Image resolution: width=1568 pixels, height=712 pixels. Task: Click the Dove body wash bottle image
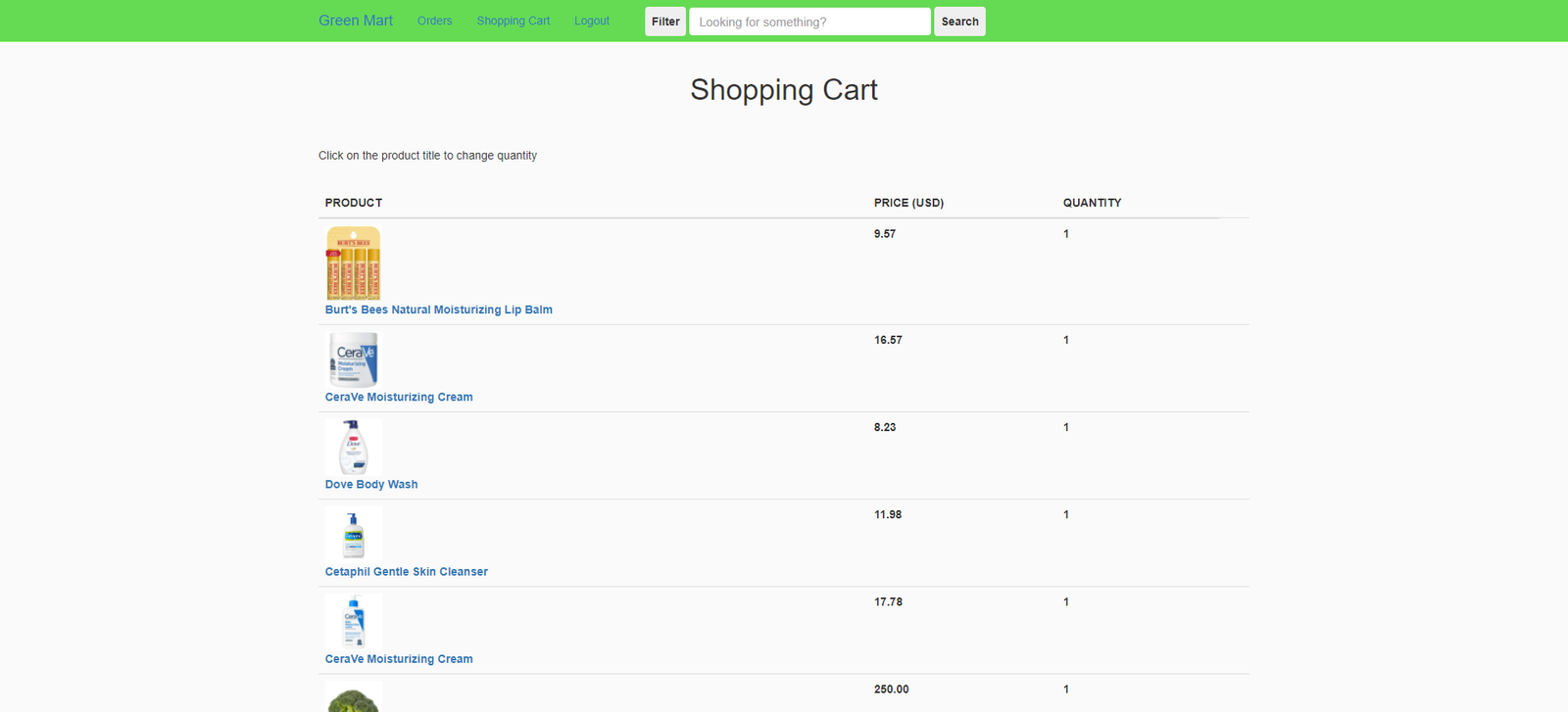[353, 447]
